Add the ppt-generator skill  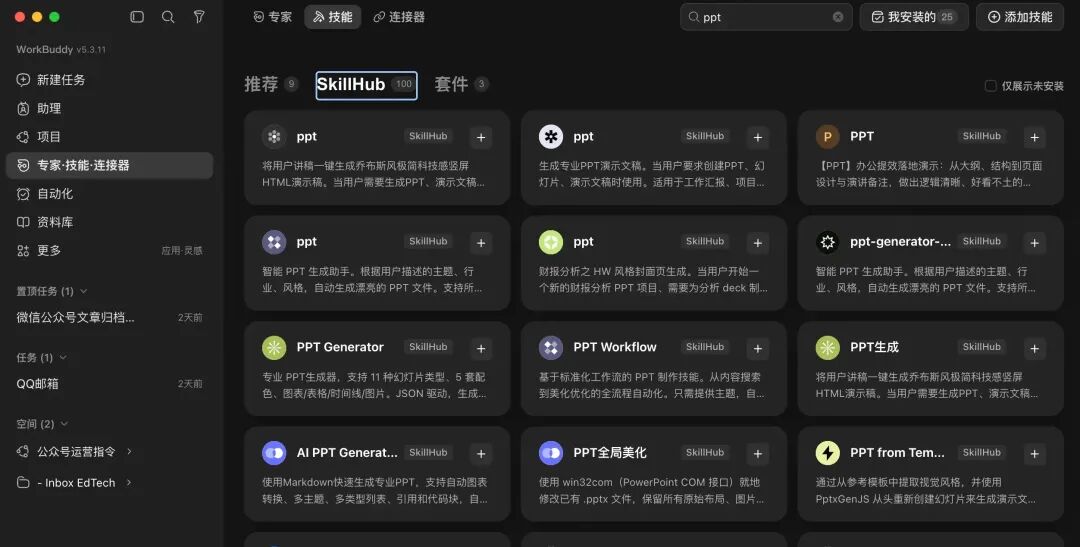point(1035,242)
